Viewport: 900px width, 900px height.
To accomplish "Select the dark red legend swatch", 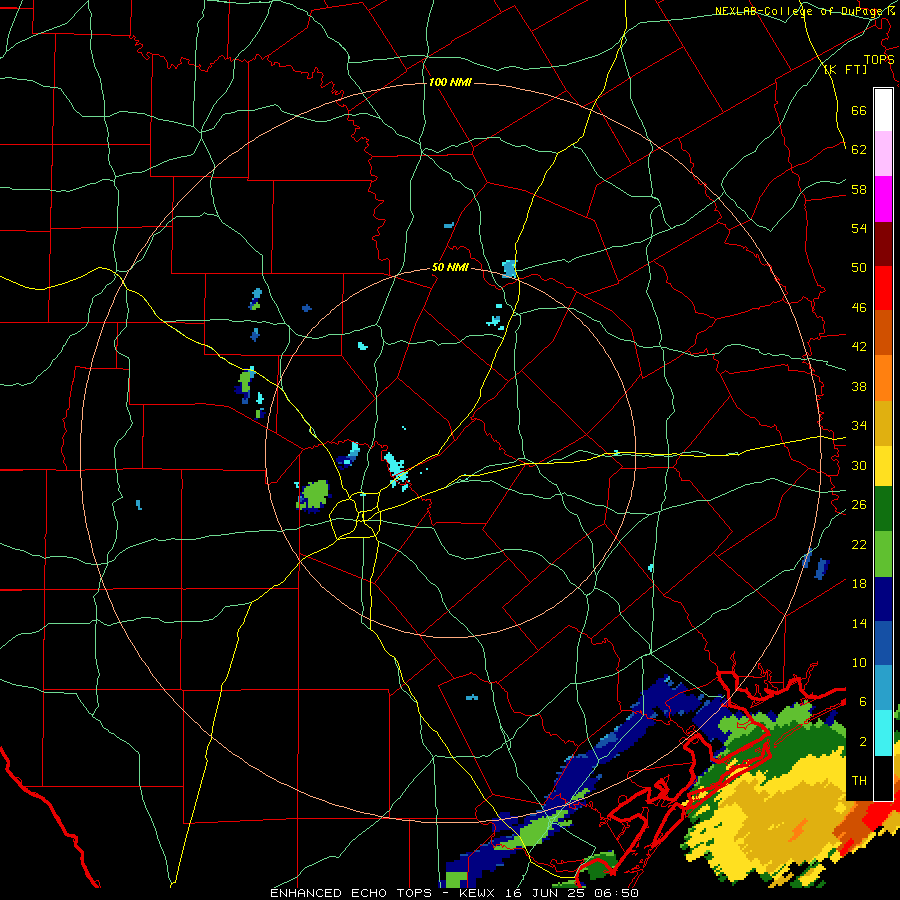I will pyautogui.click(x=883, y=244).
